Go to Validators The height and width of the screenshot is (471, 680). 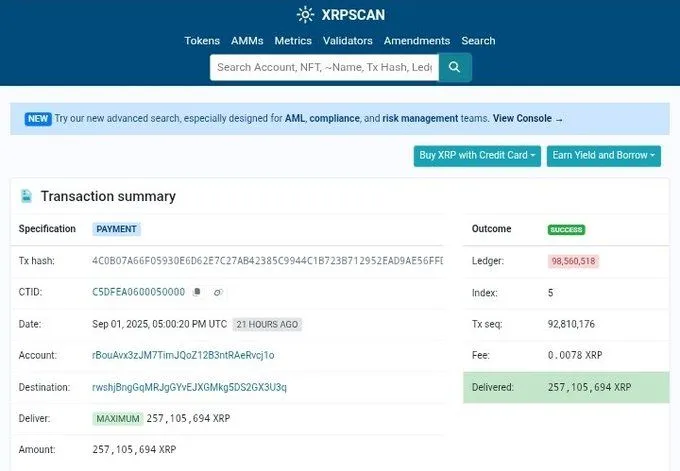(348, 41)
